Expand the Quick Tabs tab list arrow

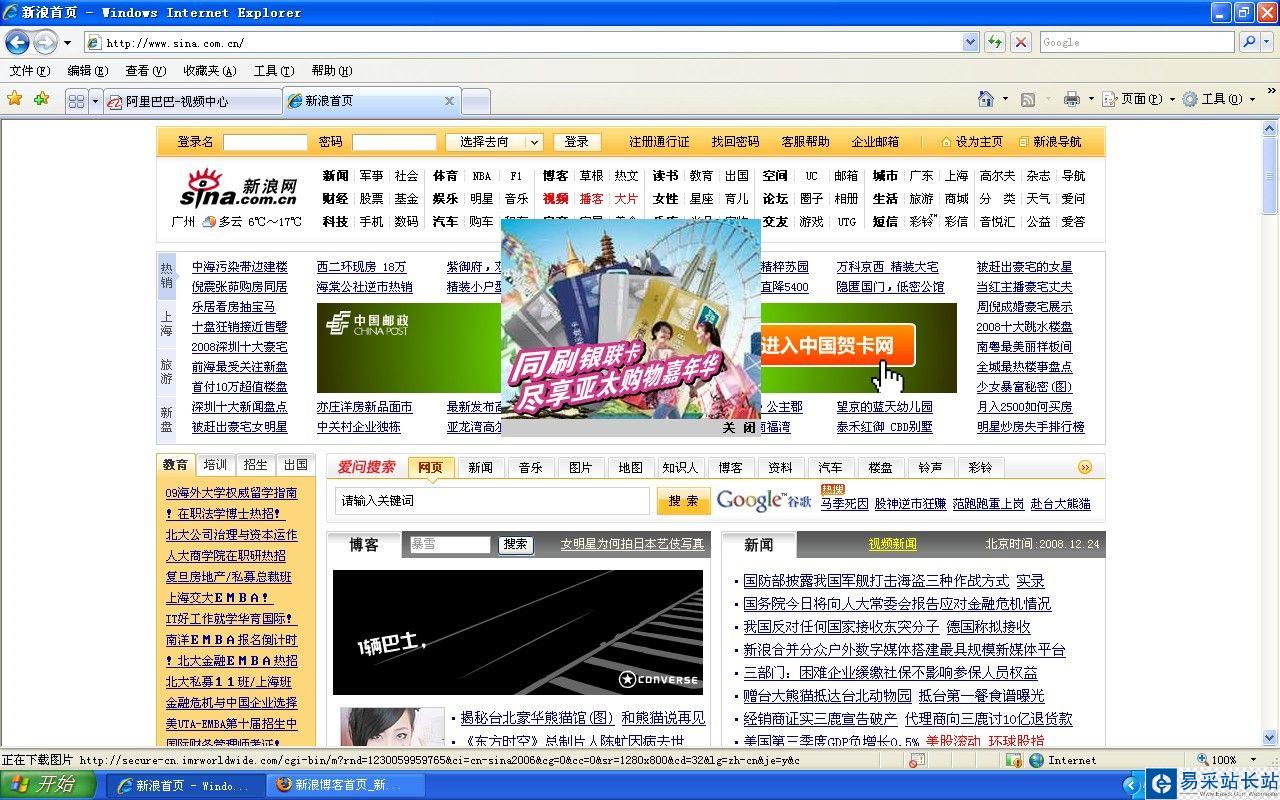coord(96,101)
